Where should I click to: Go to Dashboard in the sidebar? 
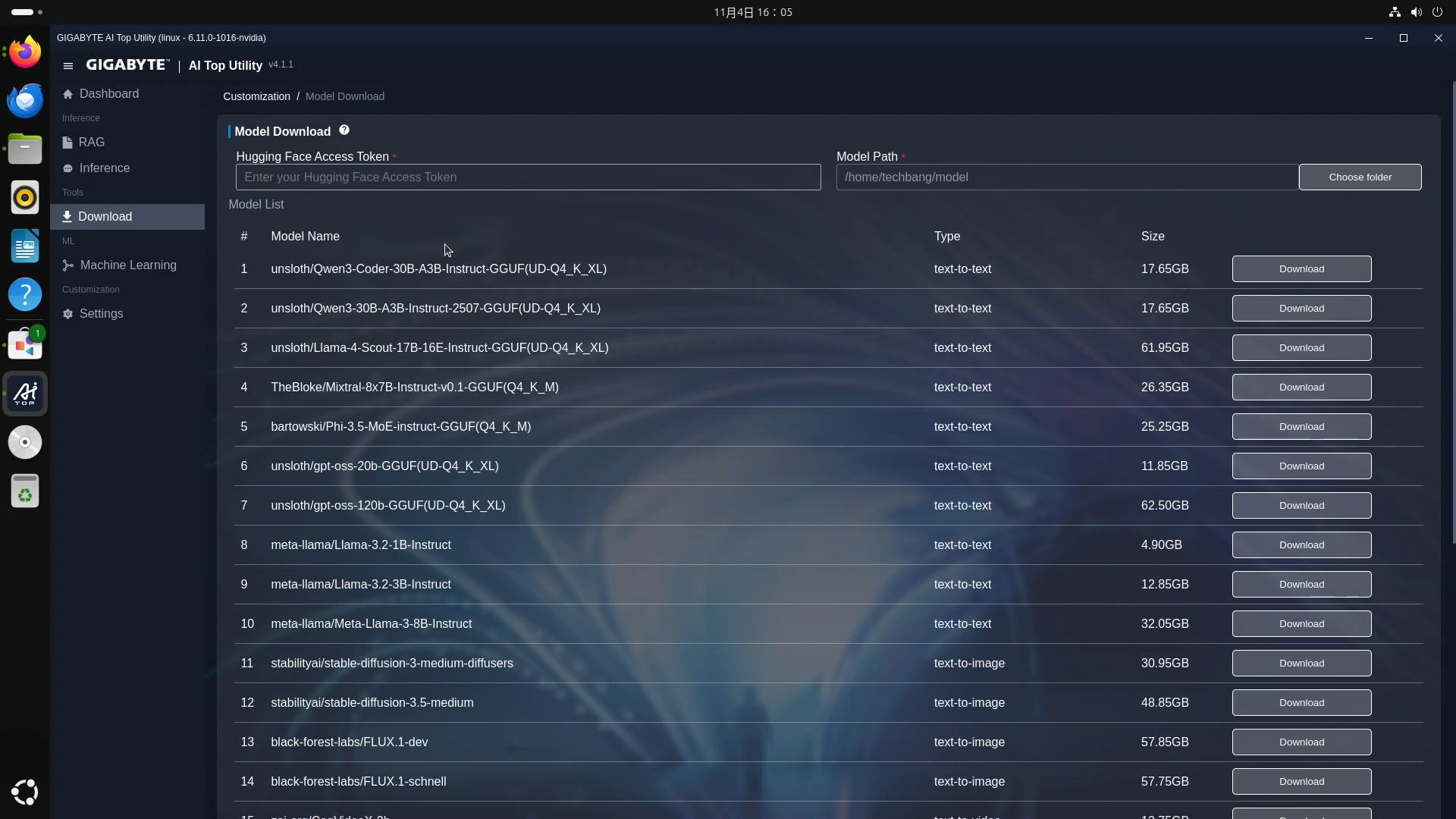108,94
